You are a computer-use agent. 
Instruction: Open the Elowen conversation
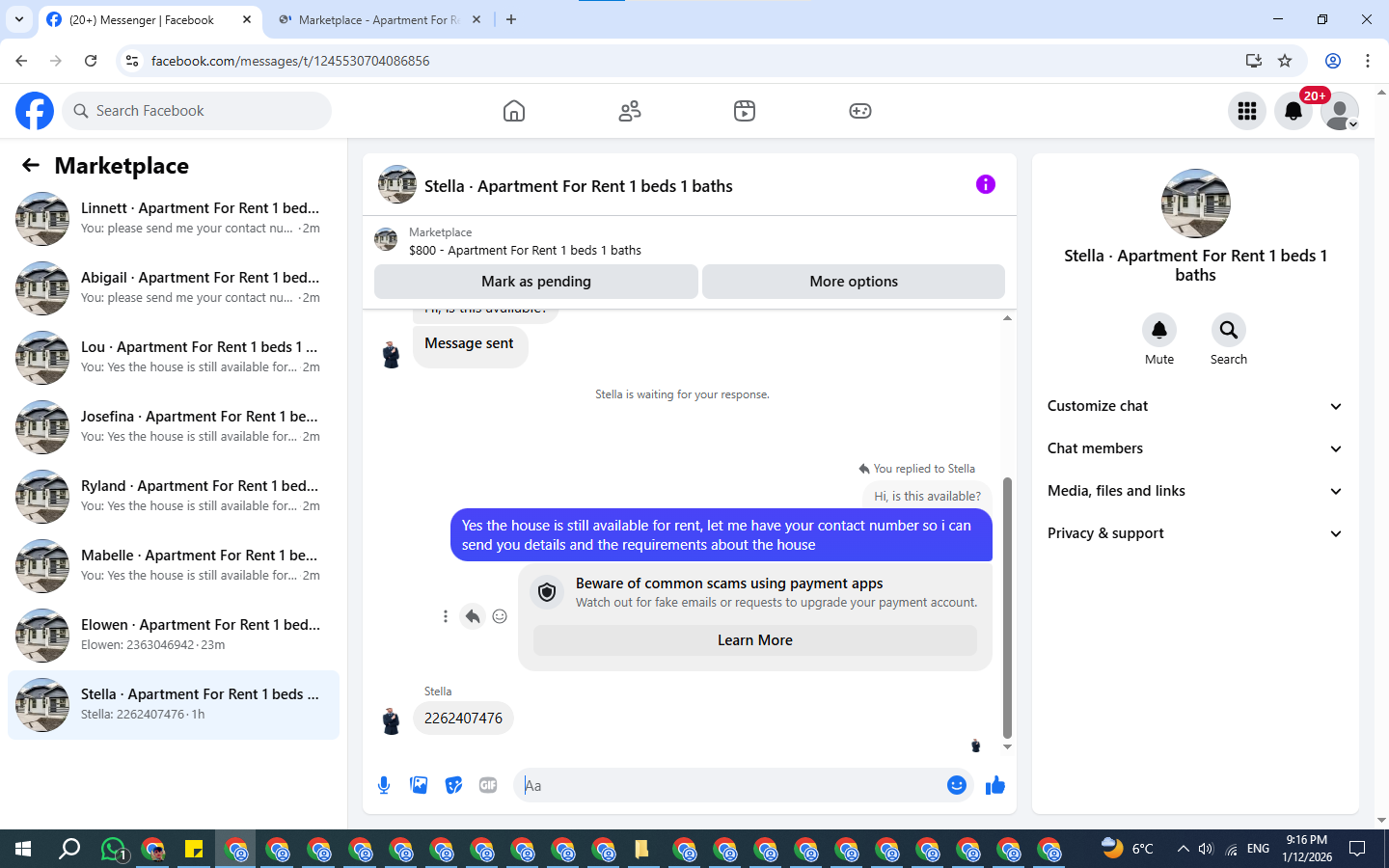174,636
